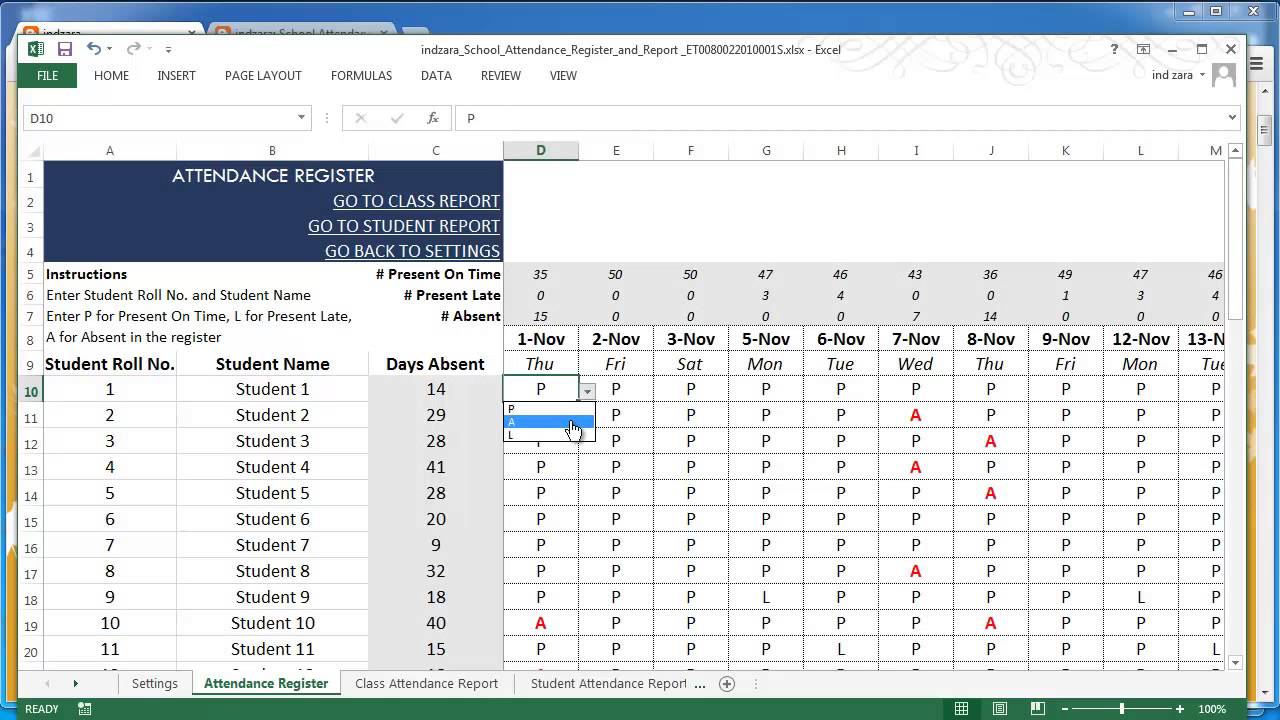Screen dimensions: 1280x720
Task: Open the Name Box dropdown arrow
Action: 301,118
